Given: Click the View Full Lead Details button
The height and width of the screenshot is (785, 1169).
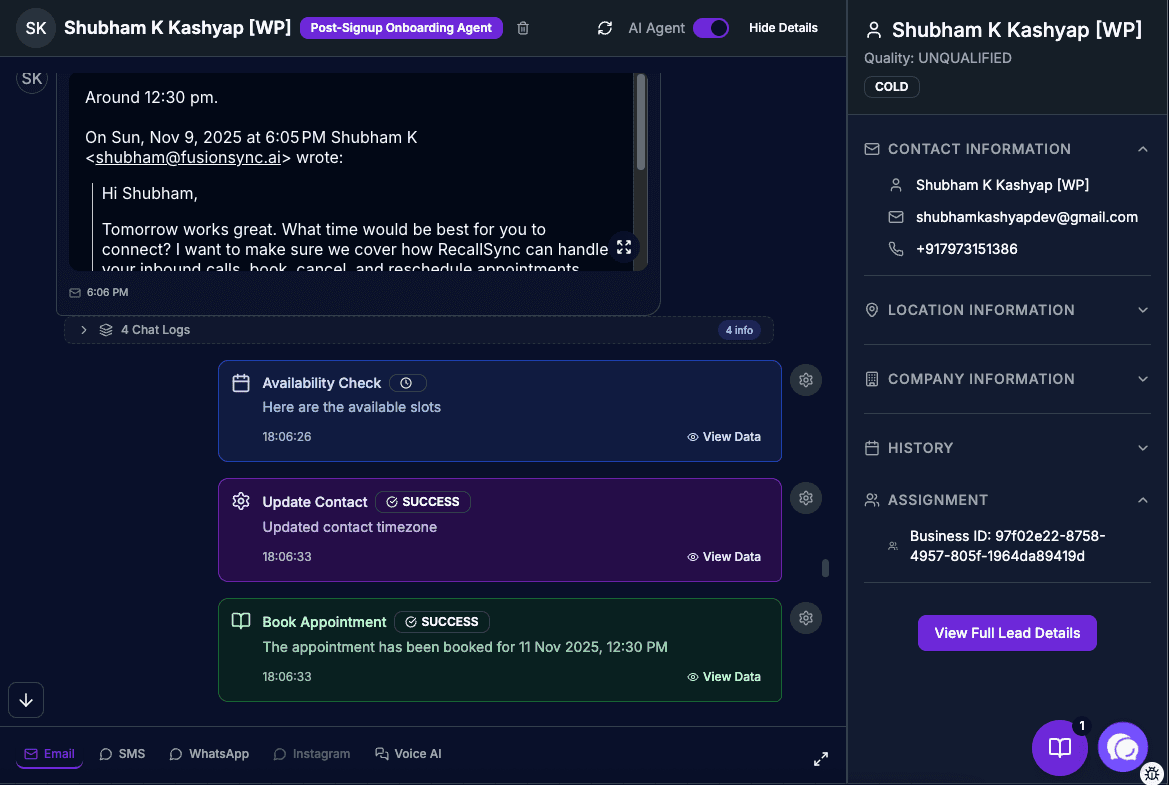Looking at the screenshot, I should click(x=1007, y=633).
